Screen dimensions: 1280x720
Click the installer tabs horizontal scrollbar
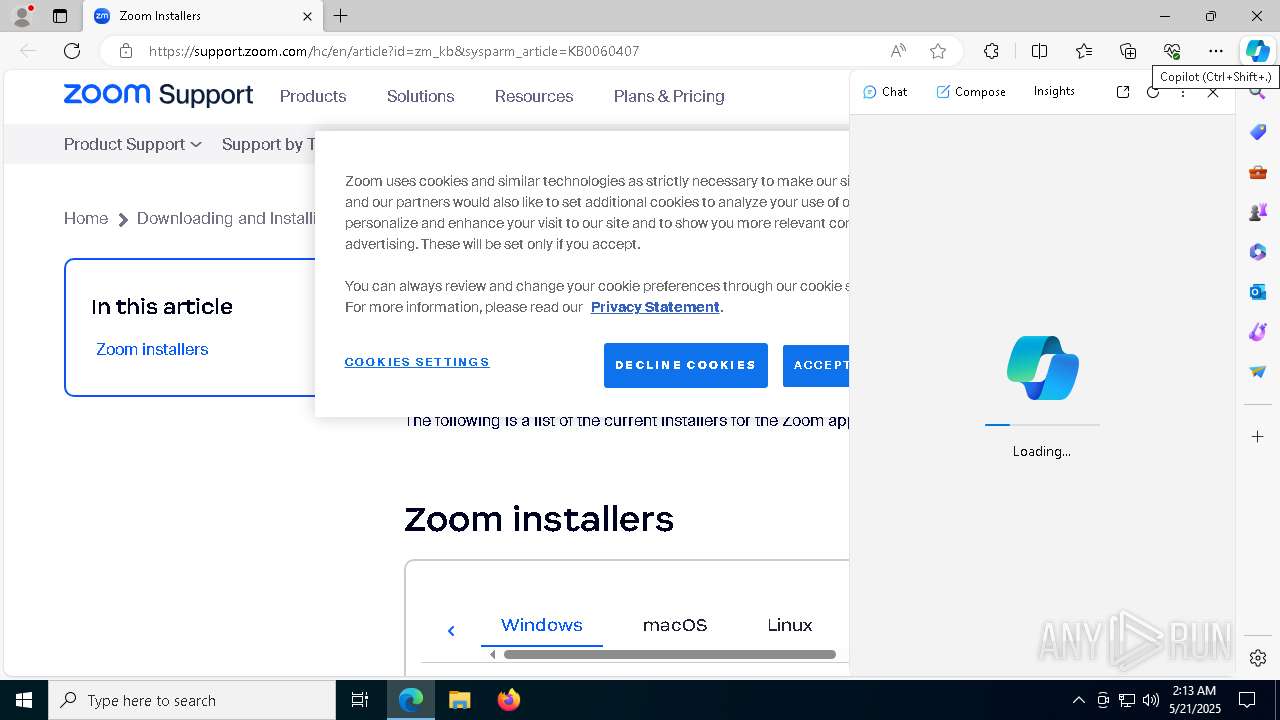[670, 655]
